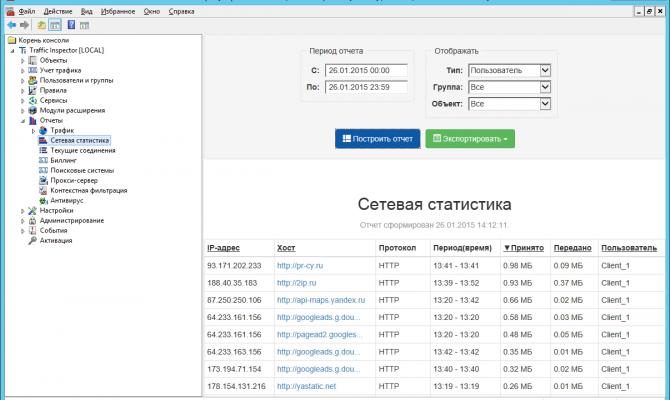Click the Экспортировать button
Screen dimensions: 670x400
click(469, 138)
